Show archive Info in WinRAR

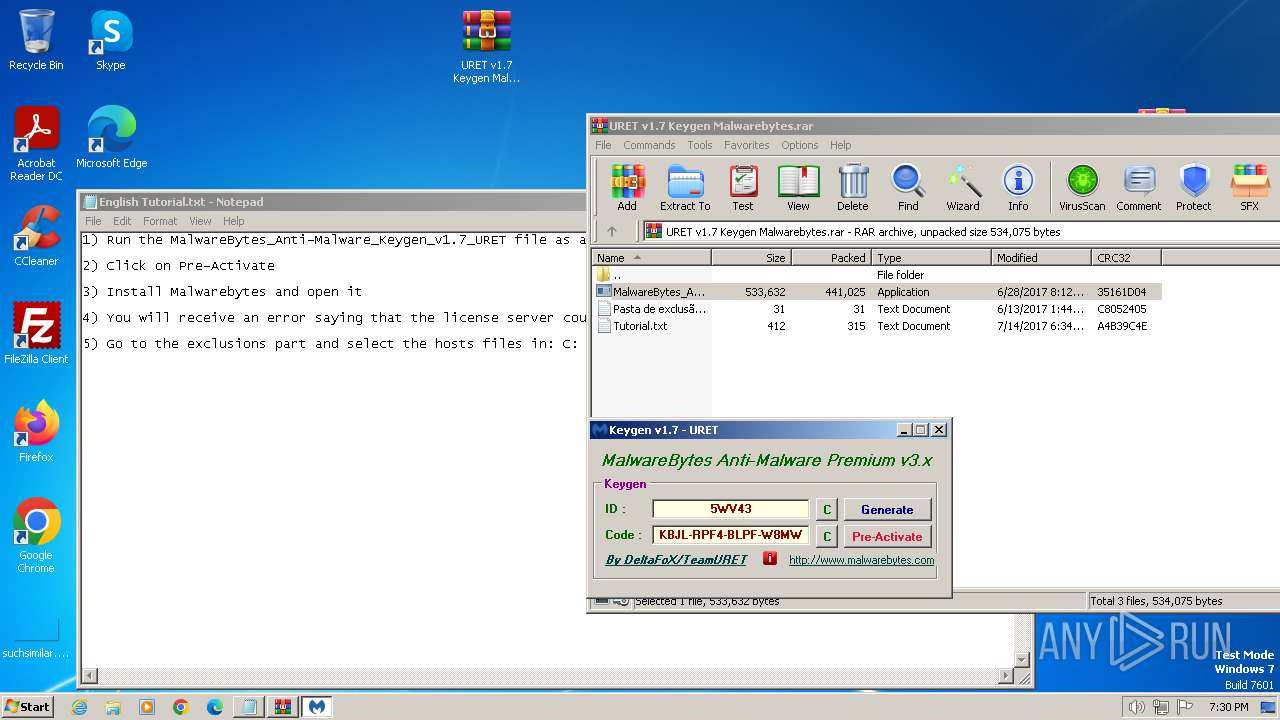(x=1018, y=188)
